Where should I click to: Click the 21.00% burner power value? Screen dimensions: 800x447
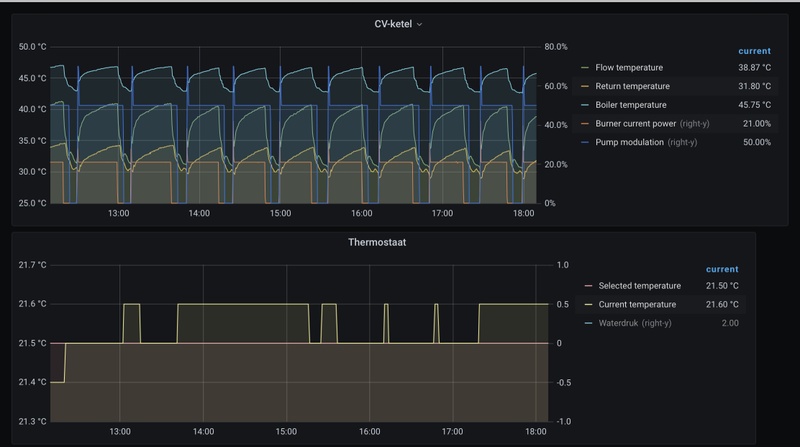click(x=757, y=123)
